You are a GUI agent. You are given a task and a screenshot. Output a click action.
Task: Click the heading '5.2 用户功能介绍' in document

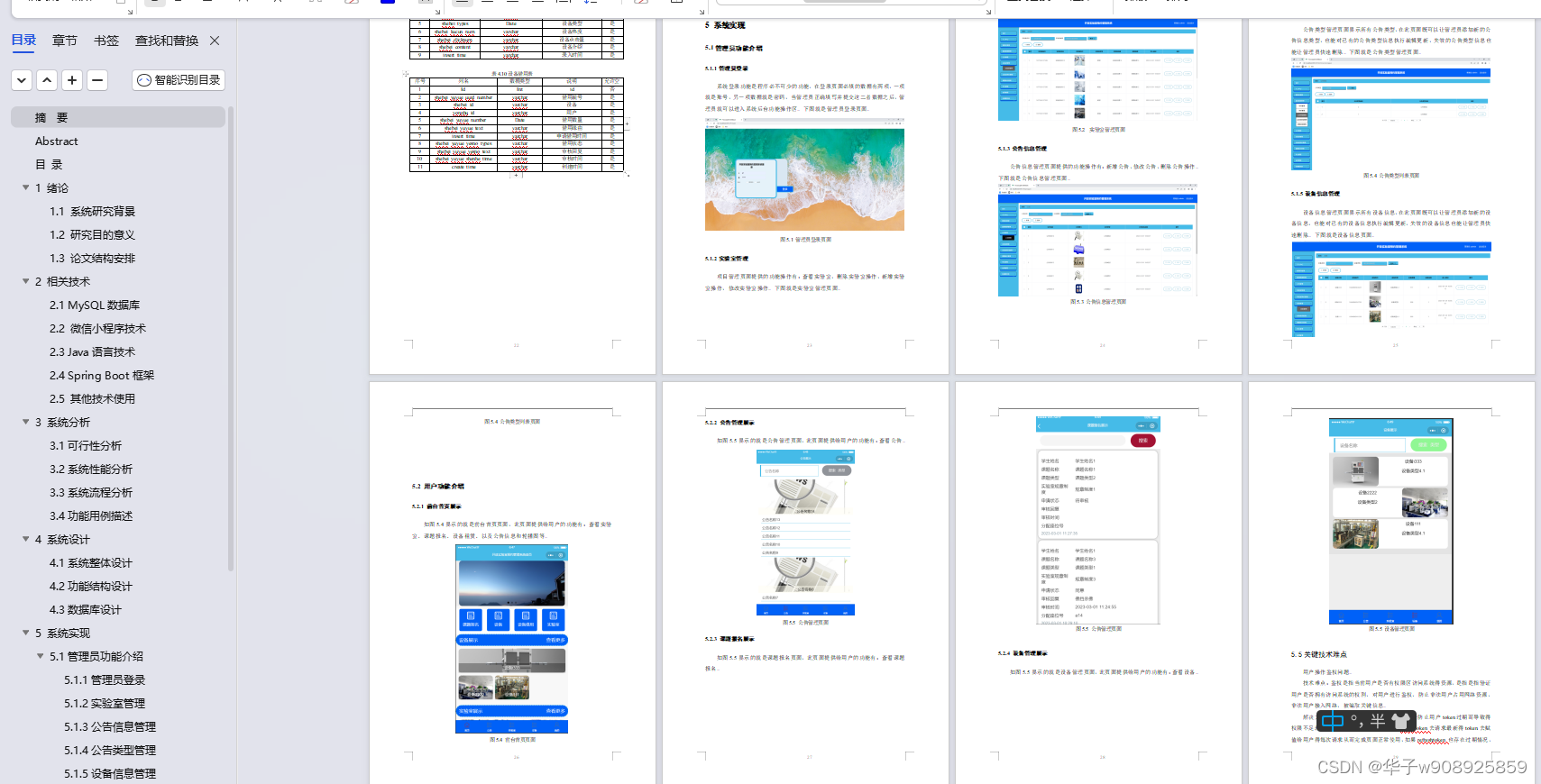pyautogui.click(x=438, y=487)
